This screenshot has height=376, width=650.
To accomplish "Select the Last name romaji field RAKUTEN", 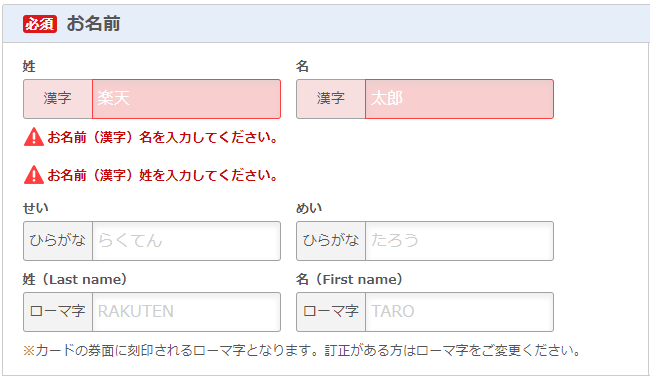I will [187, 312].
